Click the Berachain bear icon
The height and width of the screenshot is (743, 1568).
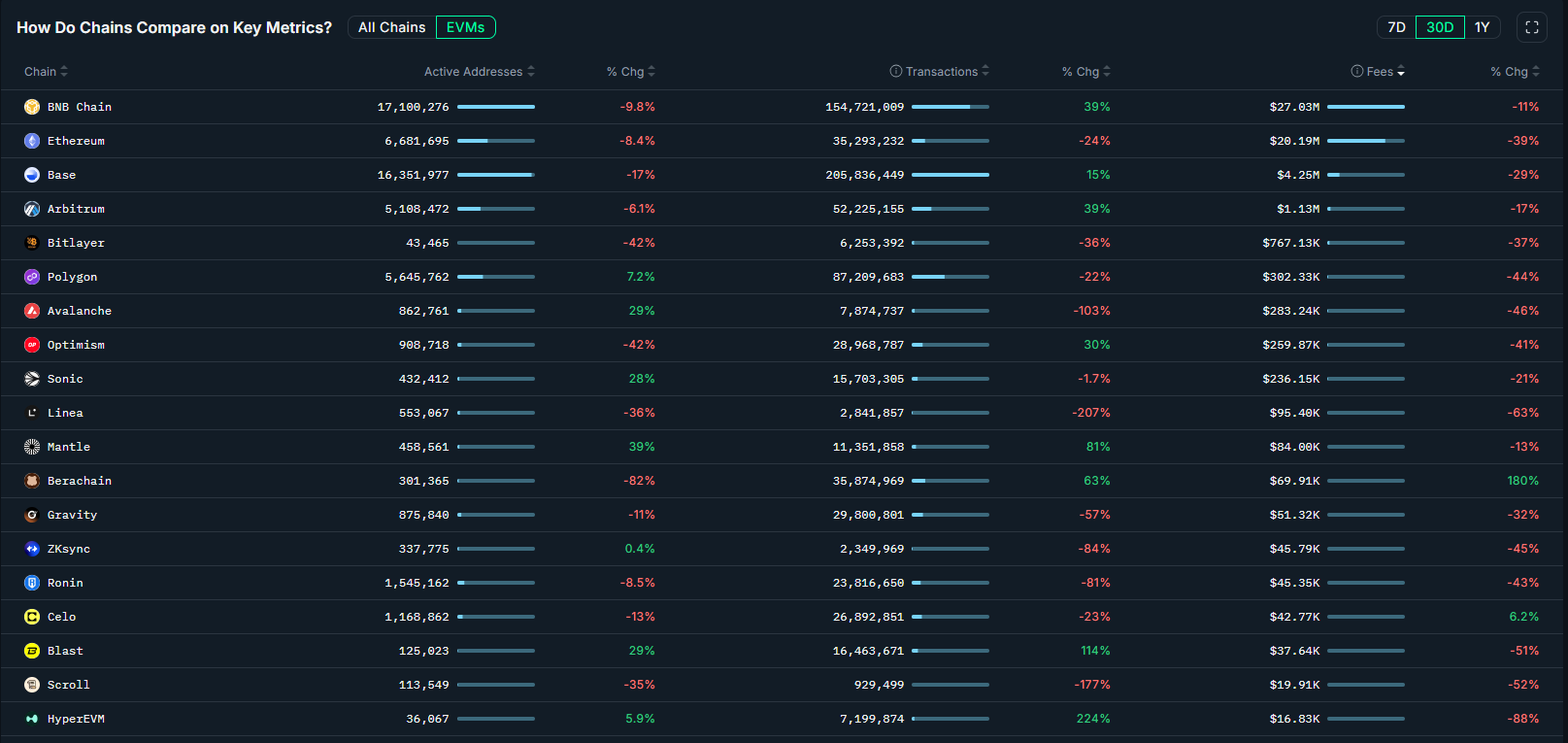(x=32, y=481)
